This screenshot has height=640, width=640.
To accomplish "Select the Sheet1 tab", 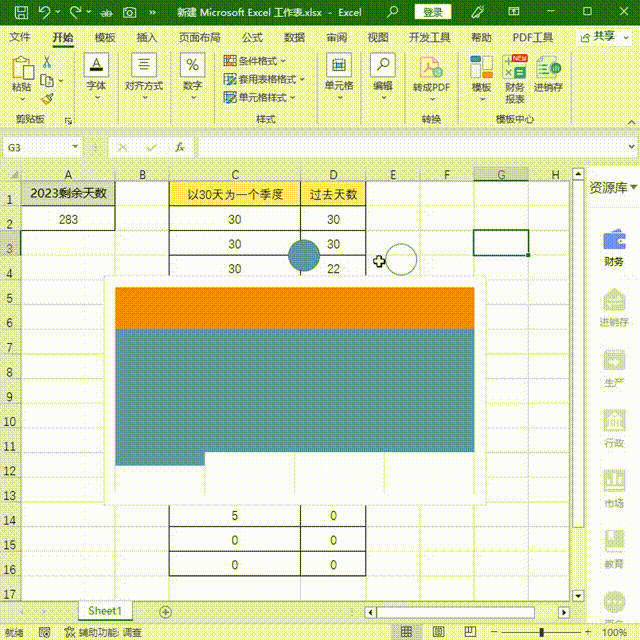I will pyautogui.click(x=105, y=611).
